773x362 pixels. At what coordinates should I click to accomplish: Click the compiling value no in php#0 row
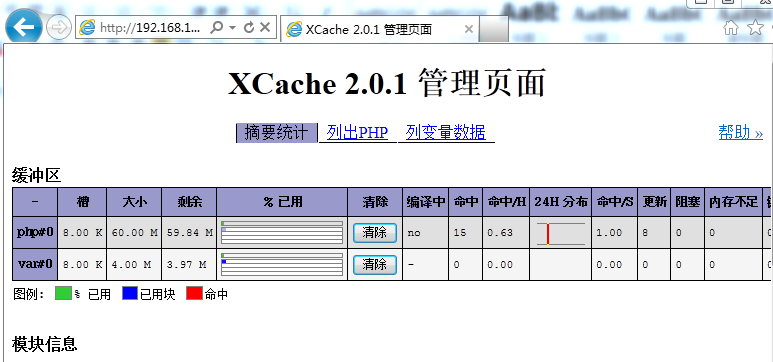tap(425, 232)
